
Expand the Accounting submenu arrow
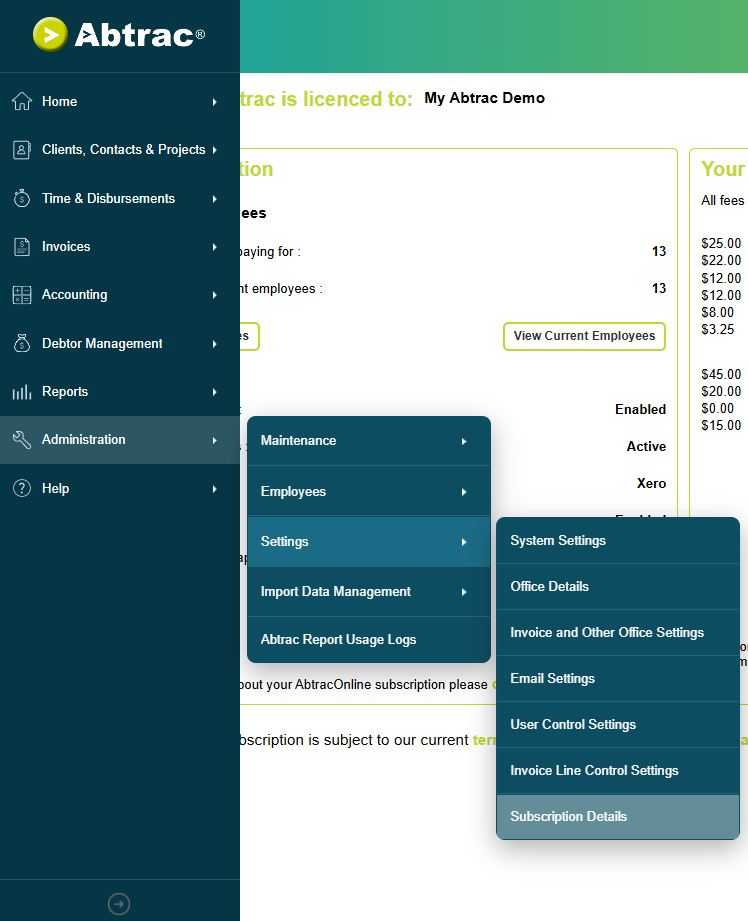pyautogui.click(x=214, y=295)
